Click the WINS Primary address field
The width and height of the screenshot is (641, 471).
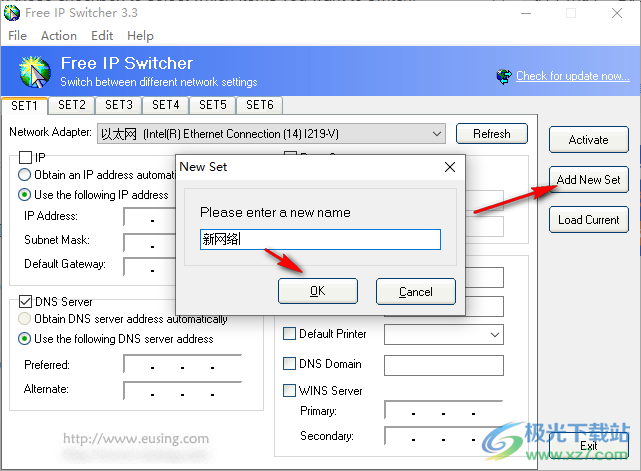444,410
